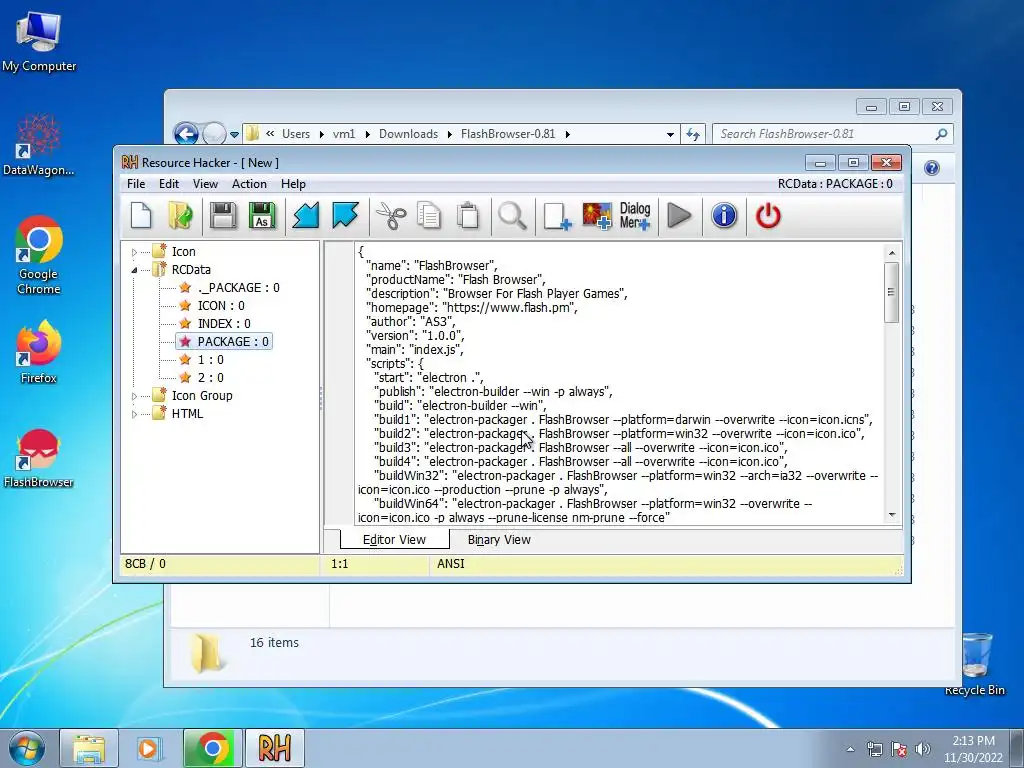Screen dimensions: 1024x768
Task: Click the New blank script icon
Action: pos(141,216)
